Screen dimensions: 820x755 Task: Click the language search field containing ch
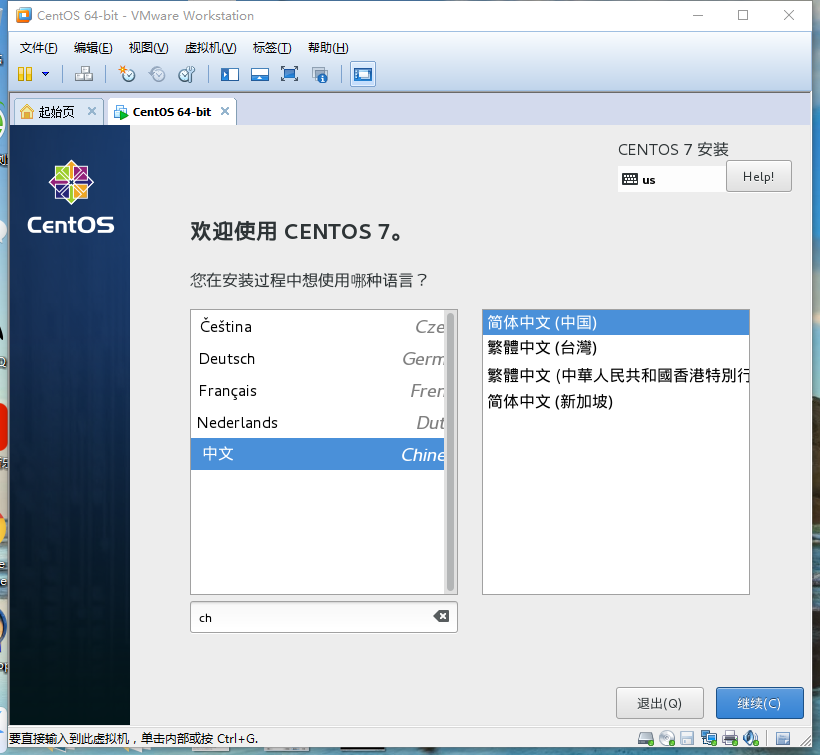324,617
